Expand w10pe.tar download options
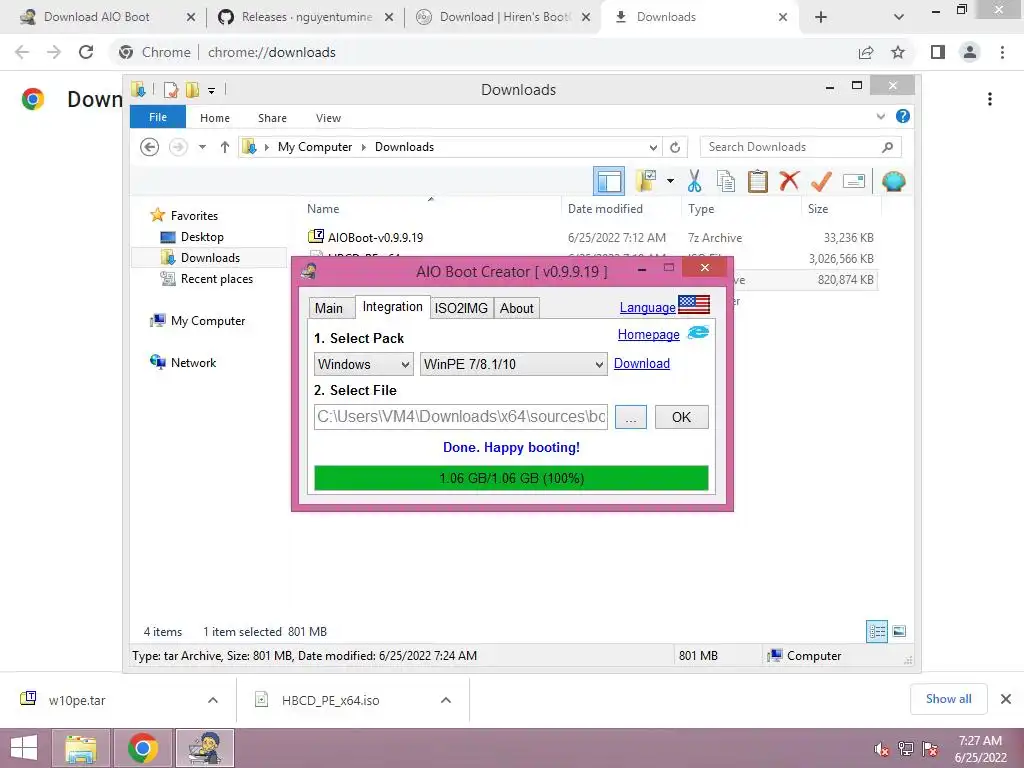 coord(213,700)
